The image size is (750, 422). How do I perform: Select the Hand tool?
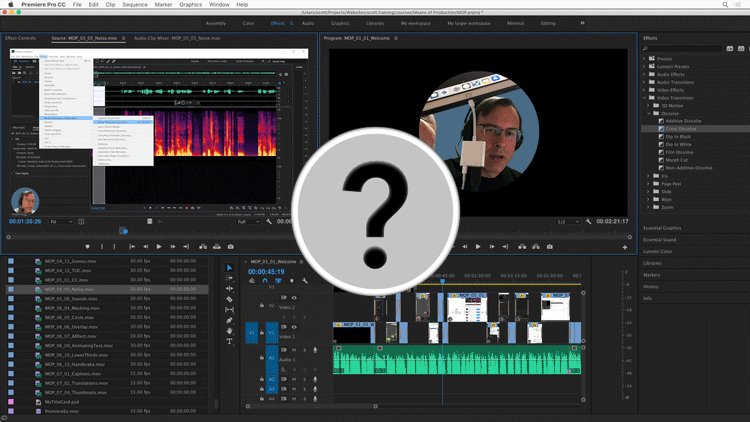click(230, 331)
